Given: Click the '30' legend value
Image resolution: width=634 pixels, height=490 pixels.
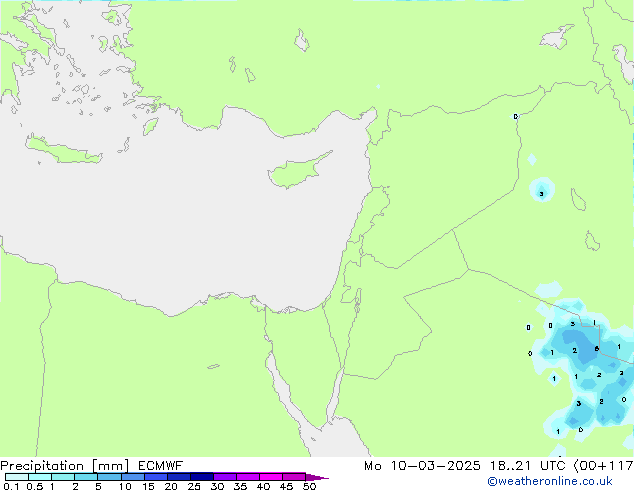Looking at the screenshot, I should (217, 486).
